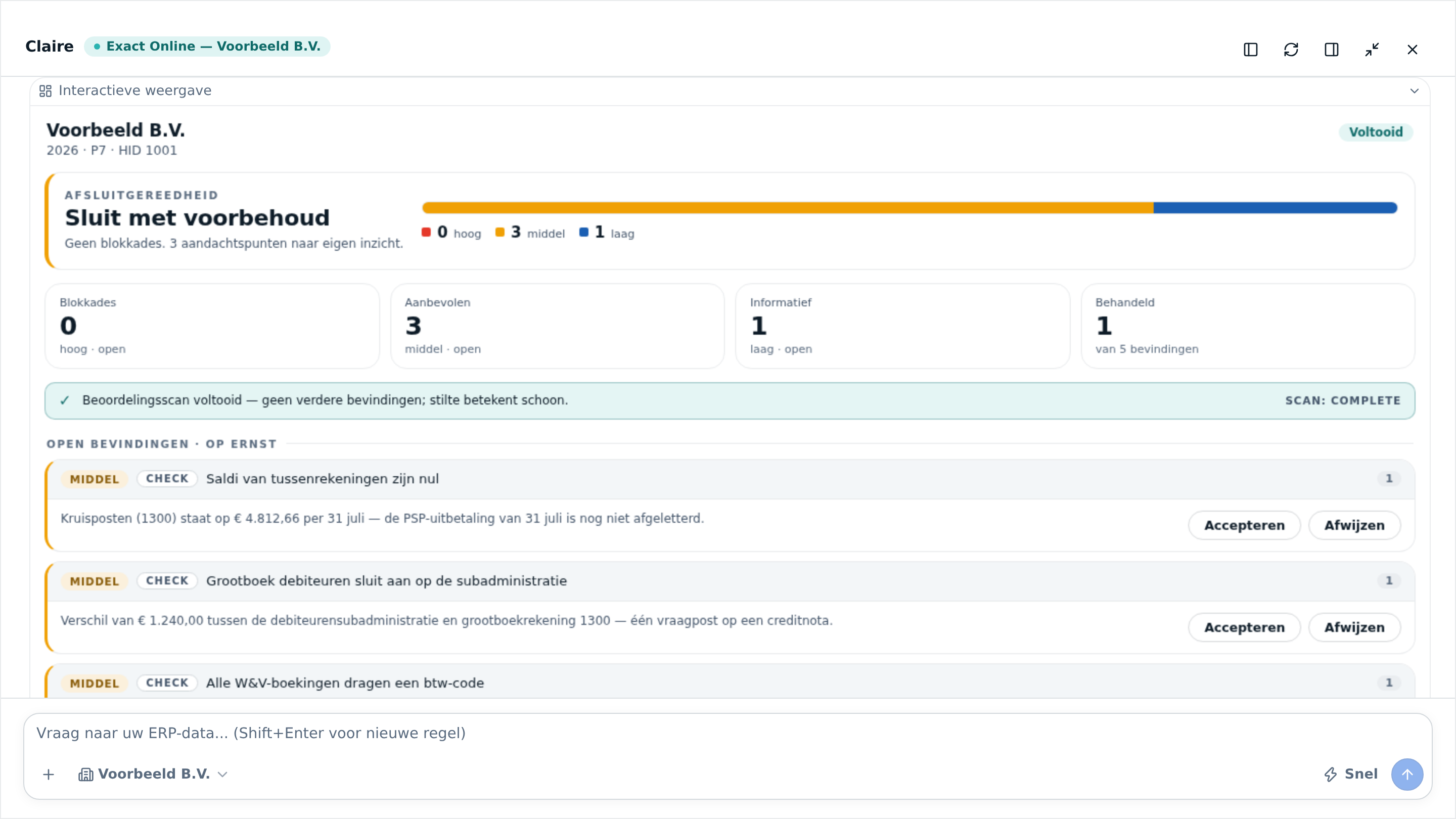Screen dimensions: 1456x819
Task: Open the Aanbevolen summary card
Action: 557,326
